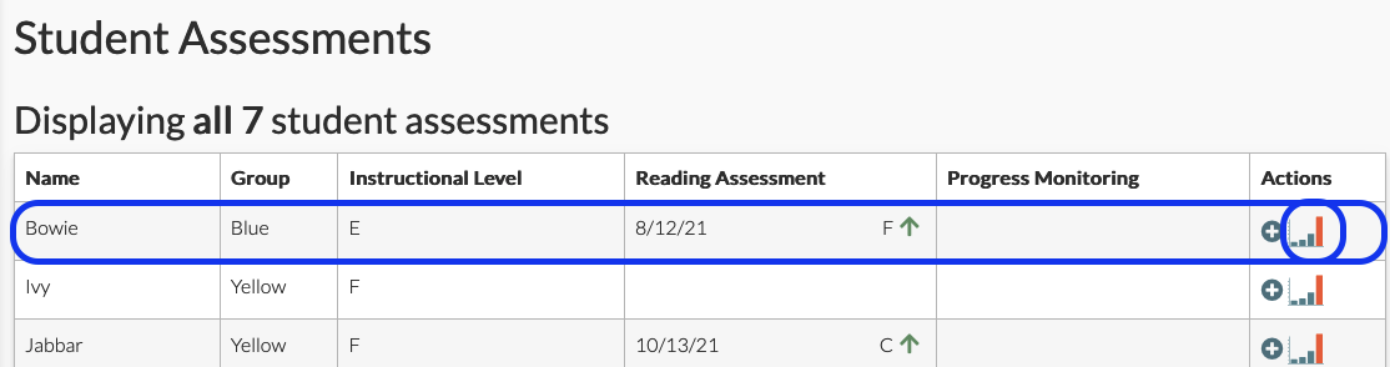Open the bar chart icon for Bowie
The width and height of the screenshot is (1390, 368).
click(x=1307, y=231)
